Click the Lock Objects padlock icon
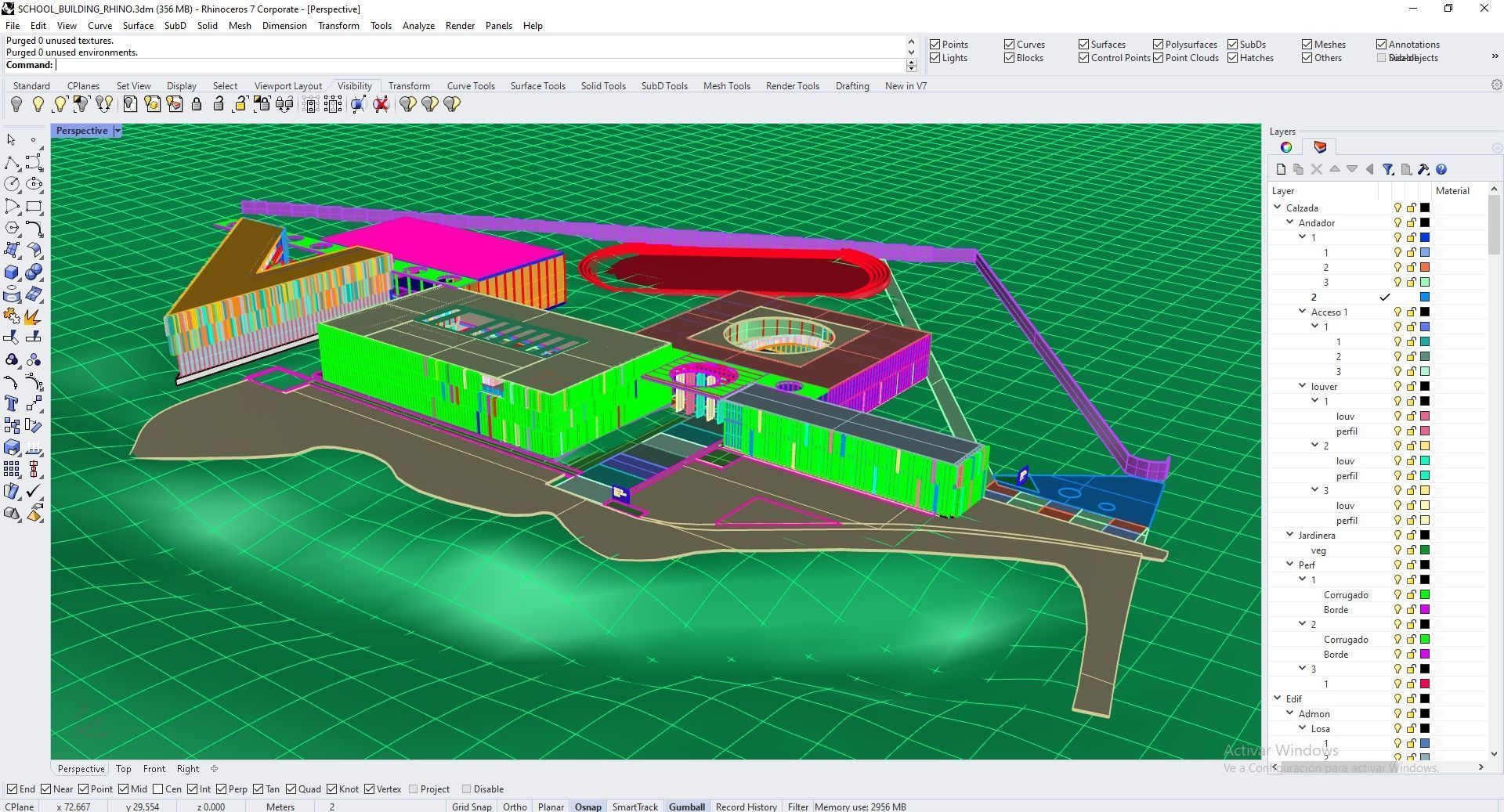This screenshot has height=812, width=1504. click(197, 104)
